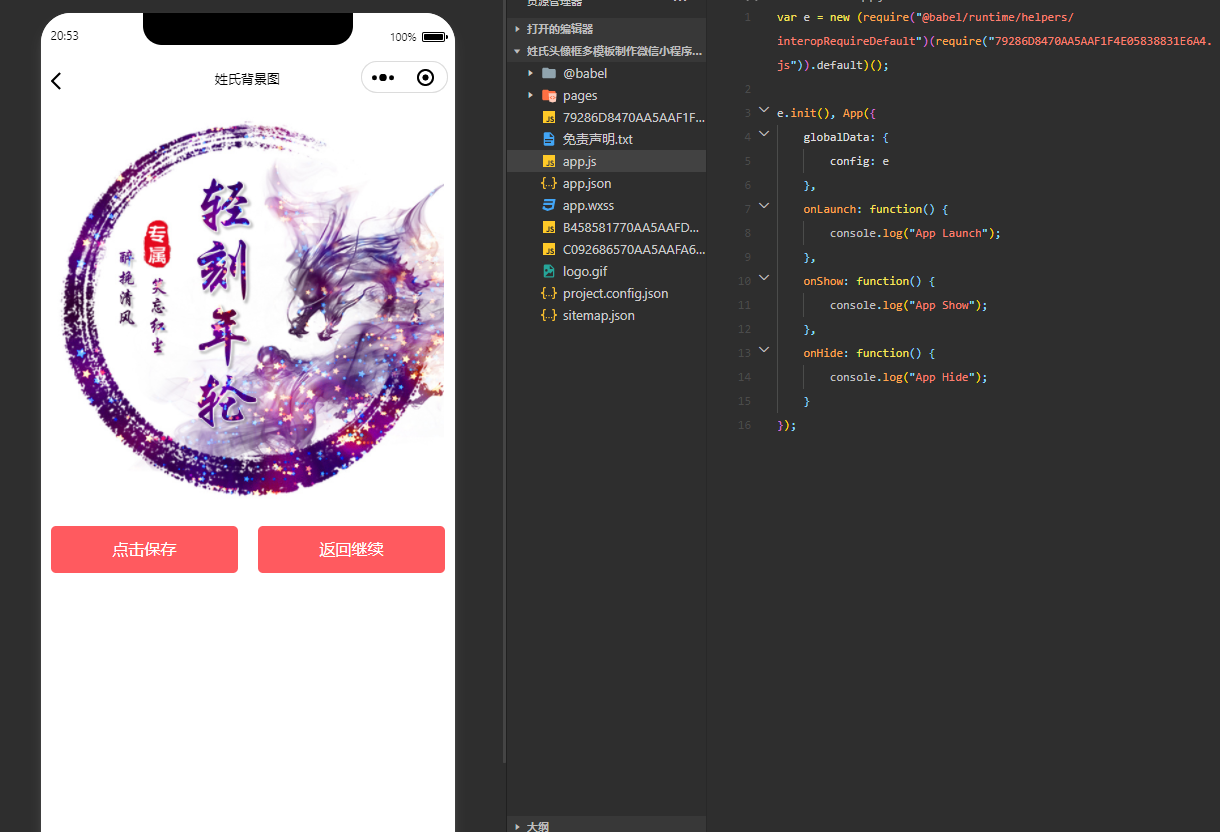
Task: Expand the 大纲 outline panel
Action: pos(537,826)
